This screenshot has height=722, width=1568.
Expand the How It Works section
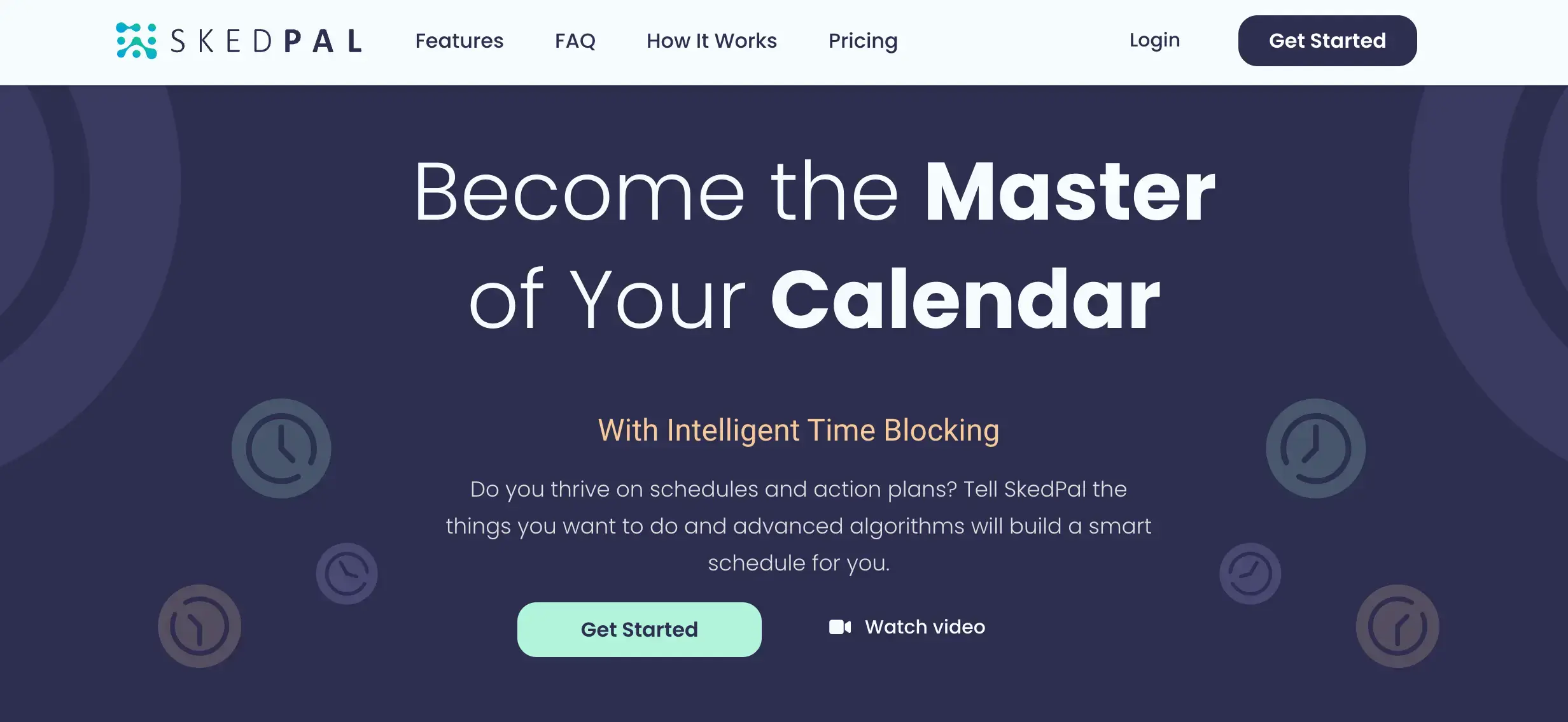711,40
